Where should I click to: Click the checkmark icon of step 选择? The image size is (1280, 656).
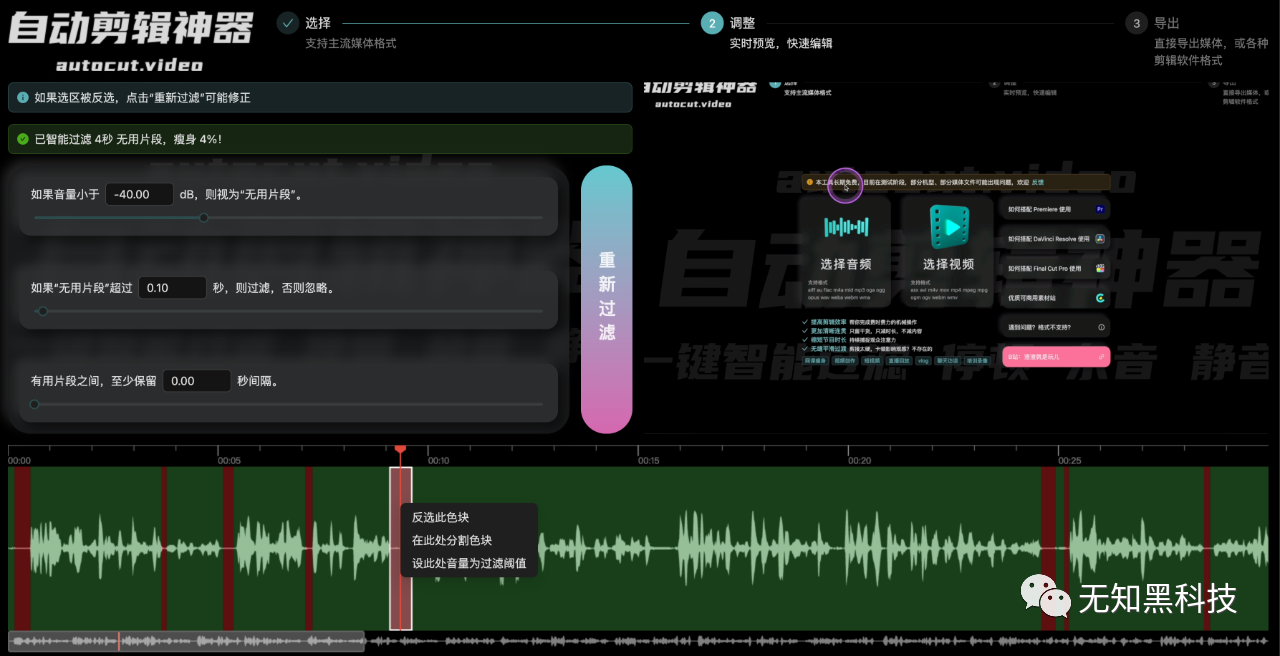[x=288, y=22]
